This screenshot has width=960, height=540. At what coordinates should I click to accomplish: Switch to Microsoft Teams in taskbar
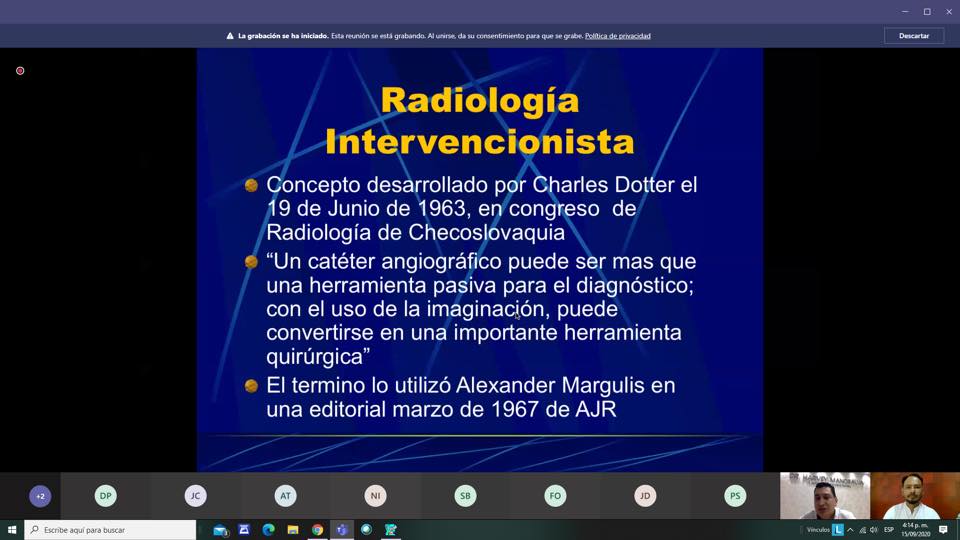342,530
